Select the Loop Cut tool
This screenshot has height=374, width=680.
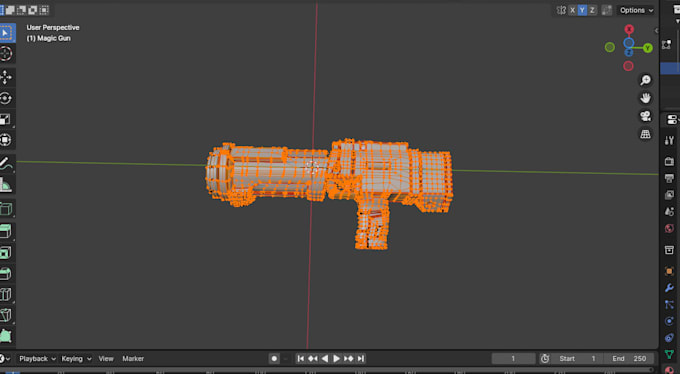pos(6,294)
